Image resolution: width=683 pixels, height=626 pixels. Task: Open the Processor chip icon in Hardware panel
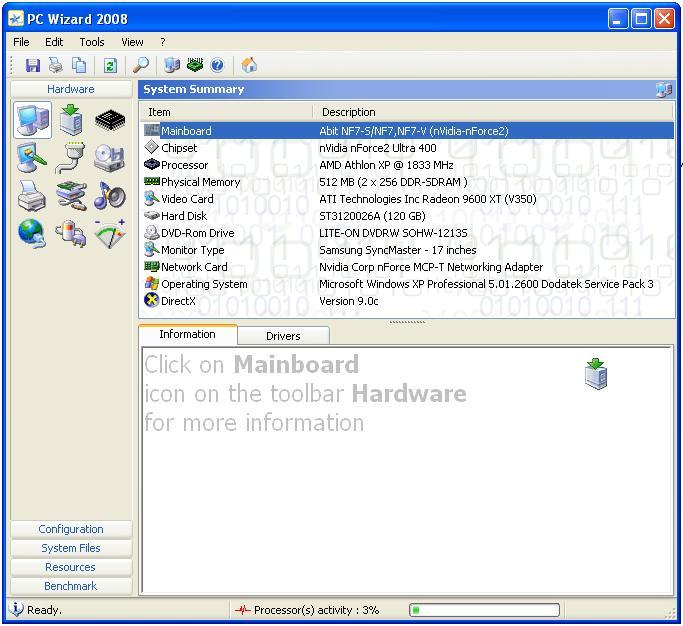tap(110, 120)
